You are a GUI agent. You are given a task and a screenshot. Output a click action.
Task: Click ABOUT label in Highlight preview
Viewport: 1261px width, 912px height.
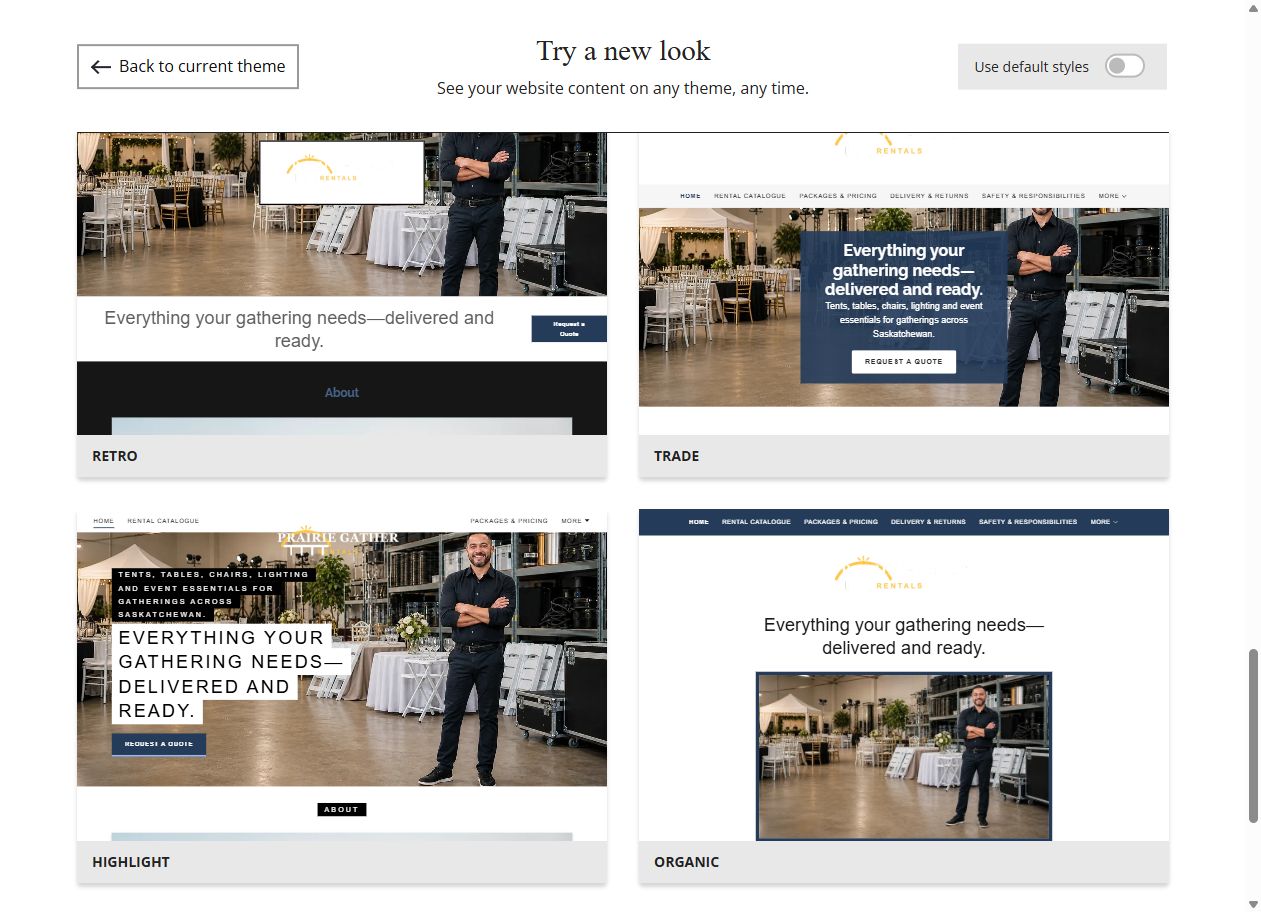tap(342, 809)
